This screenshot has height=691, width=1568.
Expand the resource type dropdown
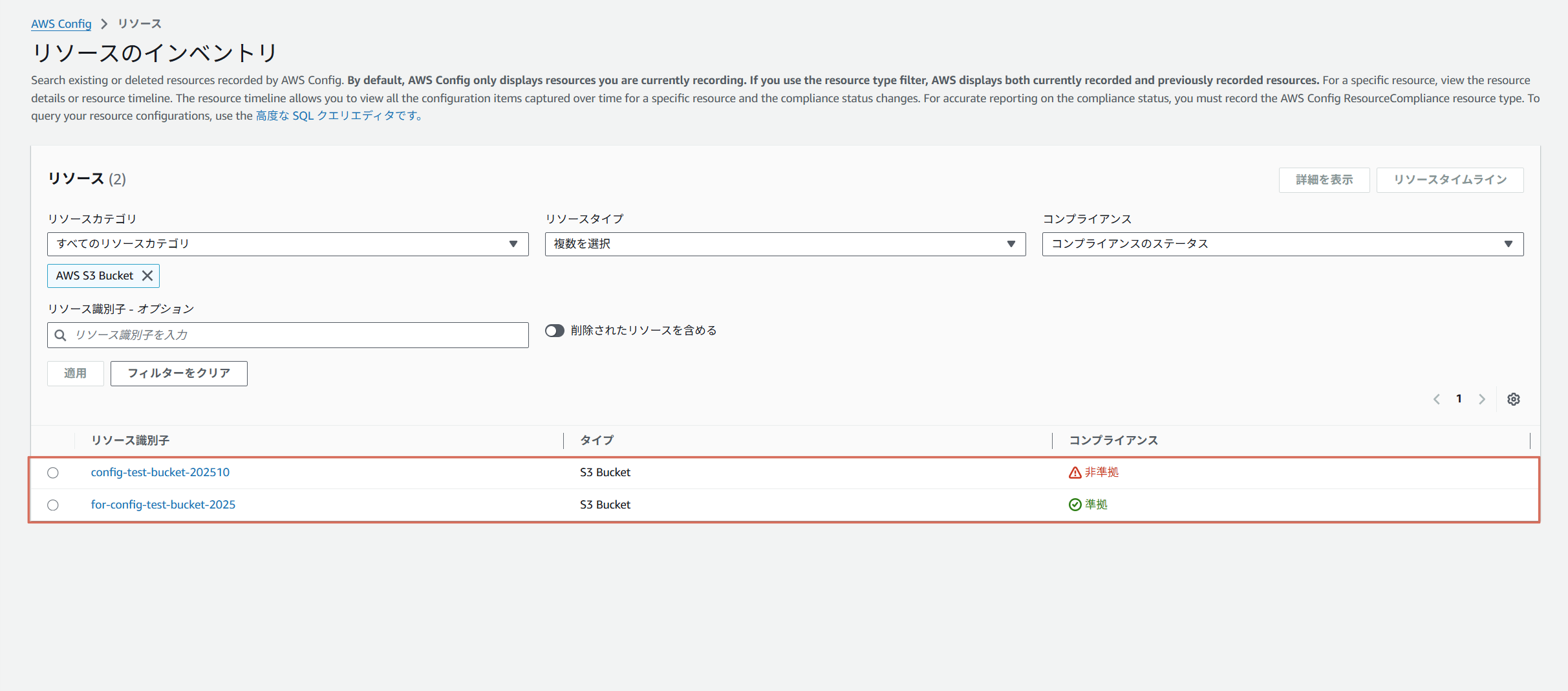[785, 244]
